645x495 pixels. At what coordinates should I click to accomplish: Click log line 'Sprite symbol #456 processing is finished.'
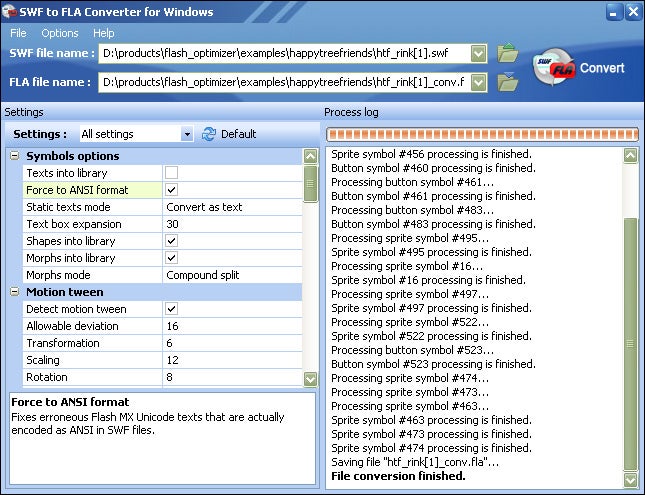pos(432,154)
